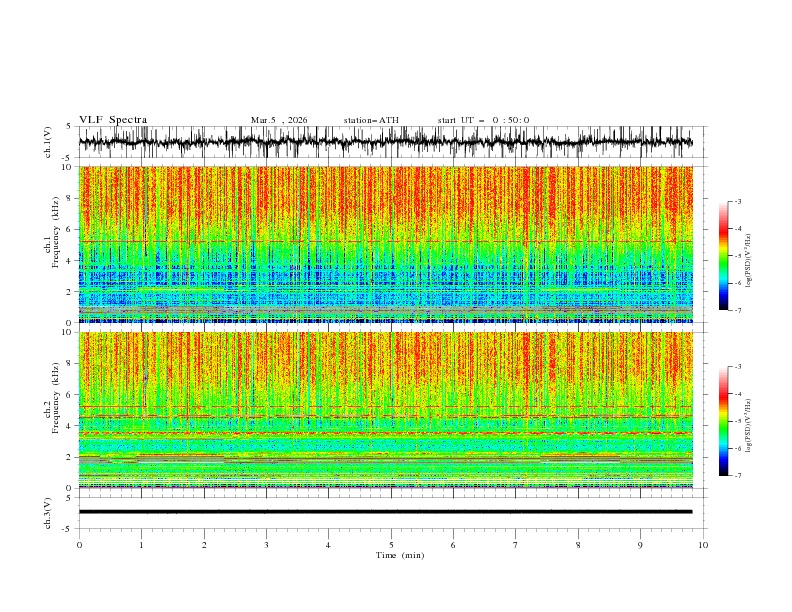
Task: Click the time axis tick label '3'
Action: [x=266, y=545]
